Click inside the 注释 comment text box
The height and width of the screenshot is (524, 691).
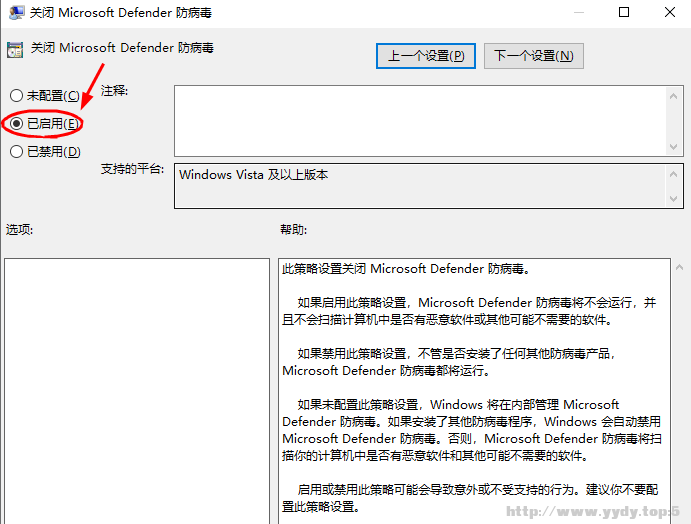(x=421, y=121)
